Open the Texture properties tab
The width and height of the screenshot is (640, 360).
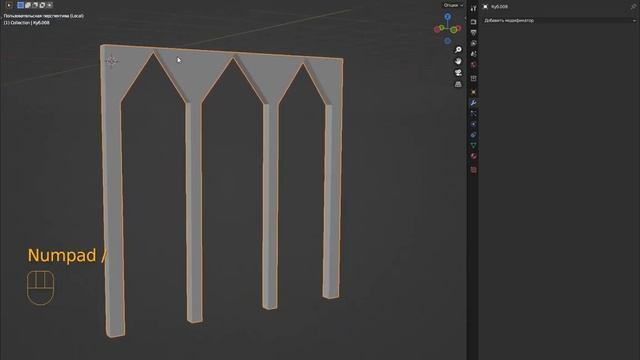(473, 170)
